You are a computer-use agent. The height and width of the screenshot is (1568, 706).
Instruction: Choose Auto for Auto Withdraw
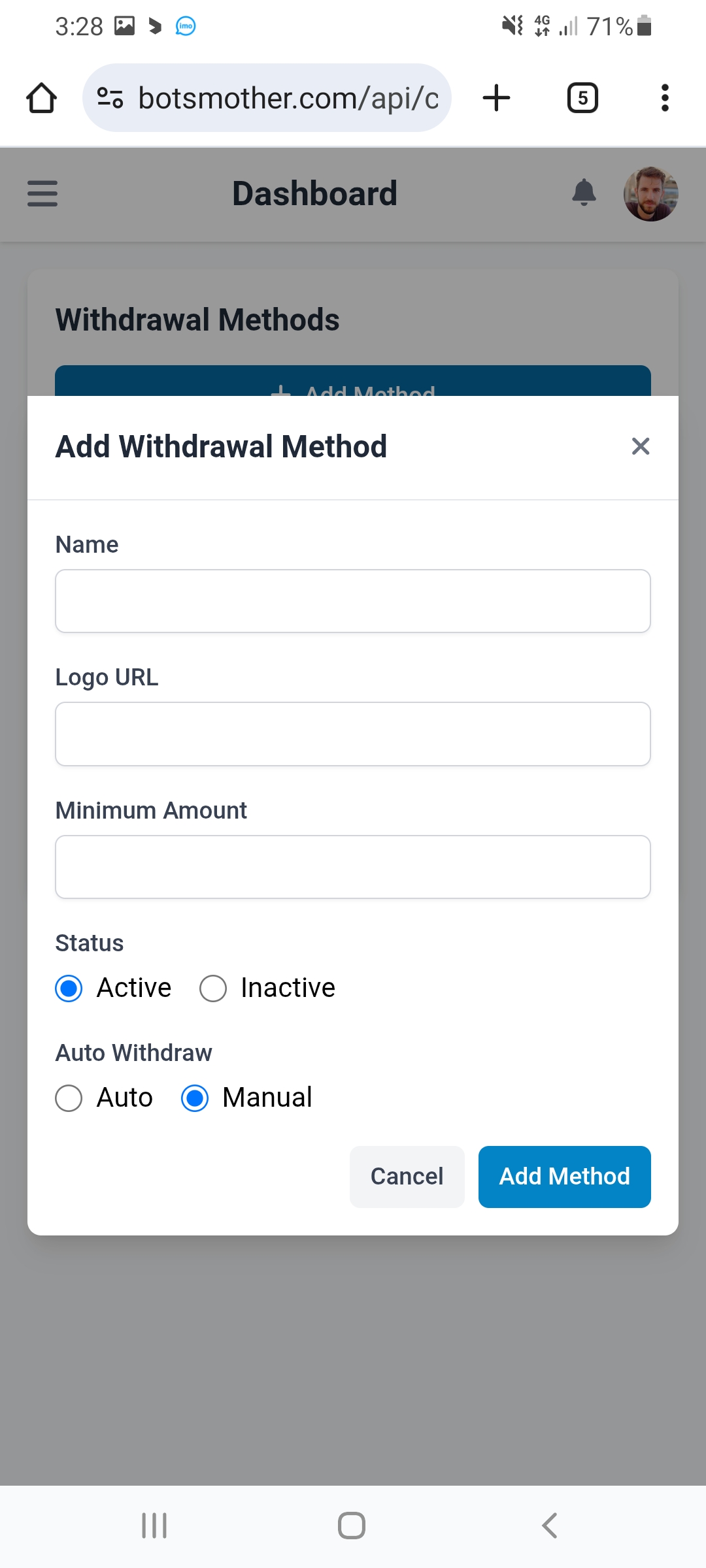tap(69, 1098)
